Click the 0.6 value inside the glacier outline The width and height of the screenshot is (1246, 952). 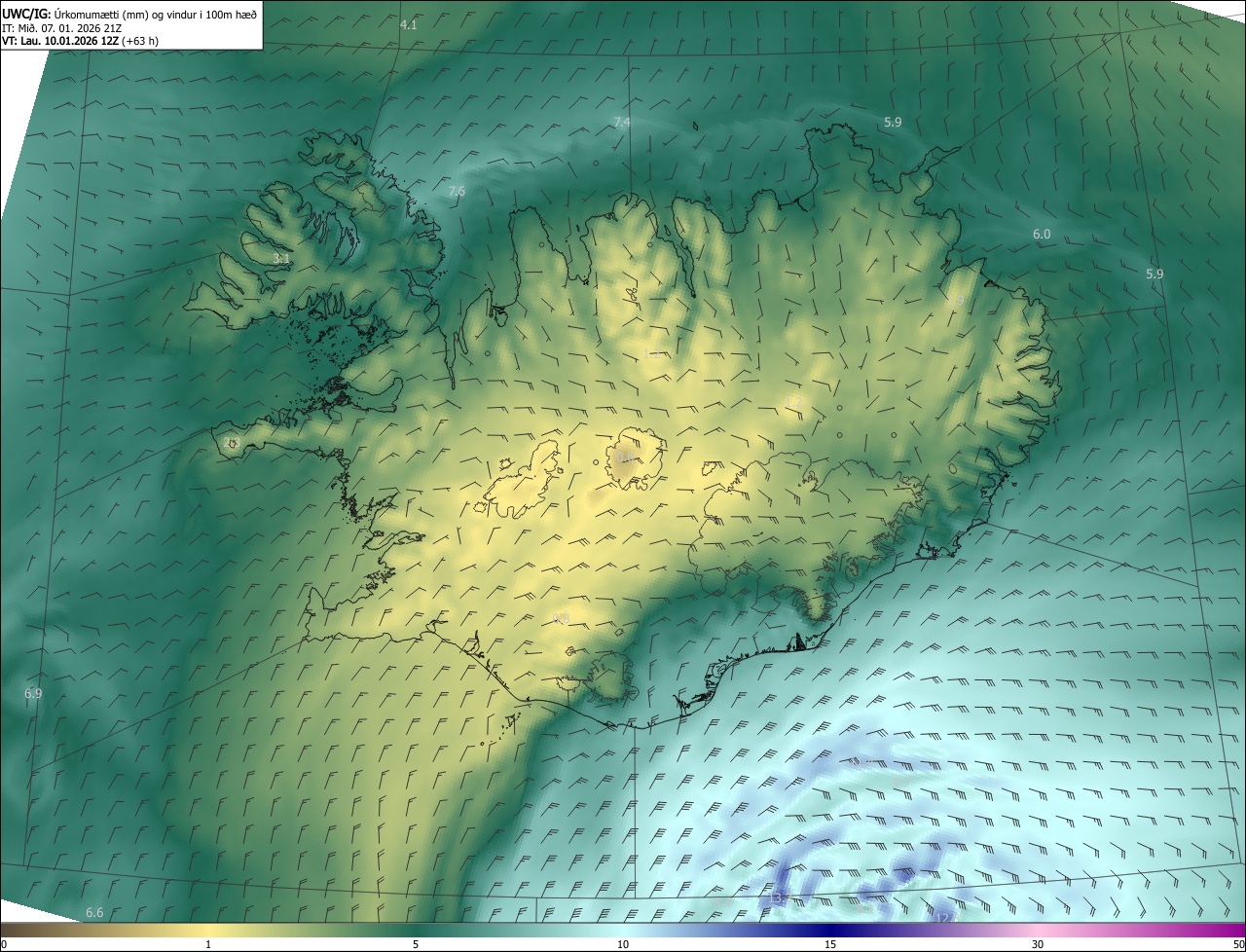[x=625, y=458]
